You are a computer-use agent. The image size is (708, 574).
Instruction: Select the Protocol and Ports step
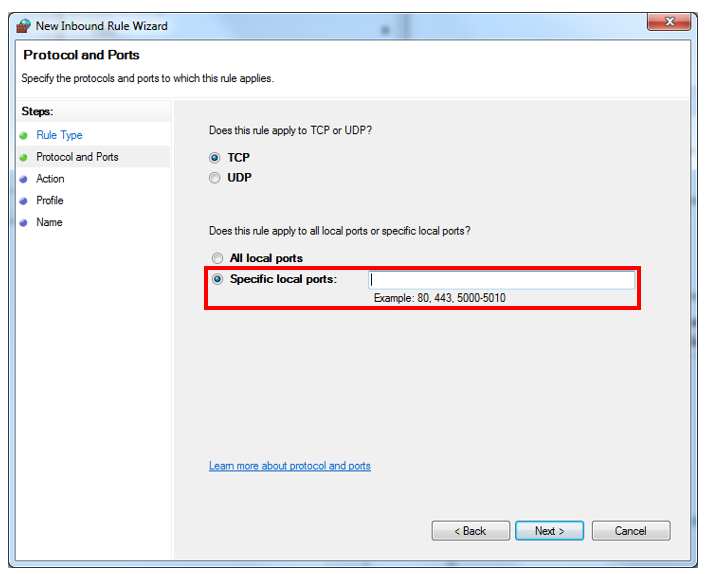[x=77, y=157]
